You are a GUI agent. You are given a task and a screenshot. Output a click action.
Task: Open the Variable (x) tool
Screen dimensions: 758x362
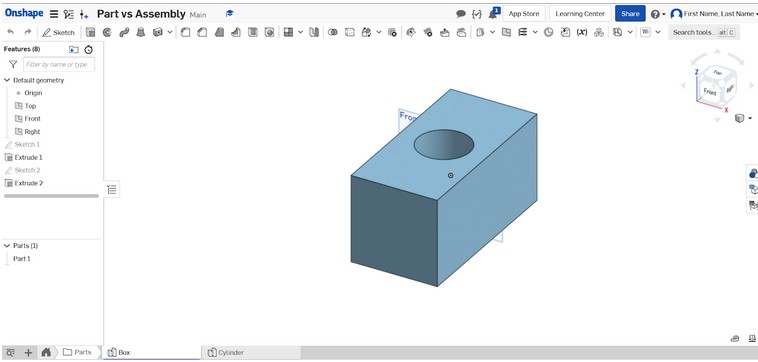pos(582,32)
